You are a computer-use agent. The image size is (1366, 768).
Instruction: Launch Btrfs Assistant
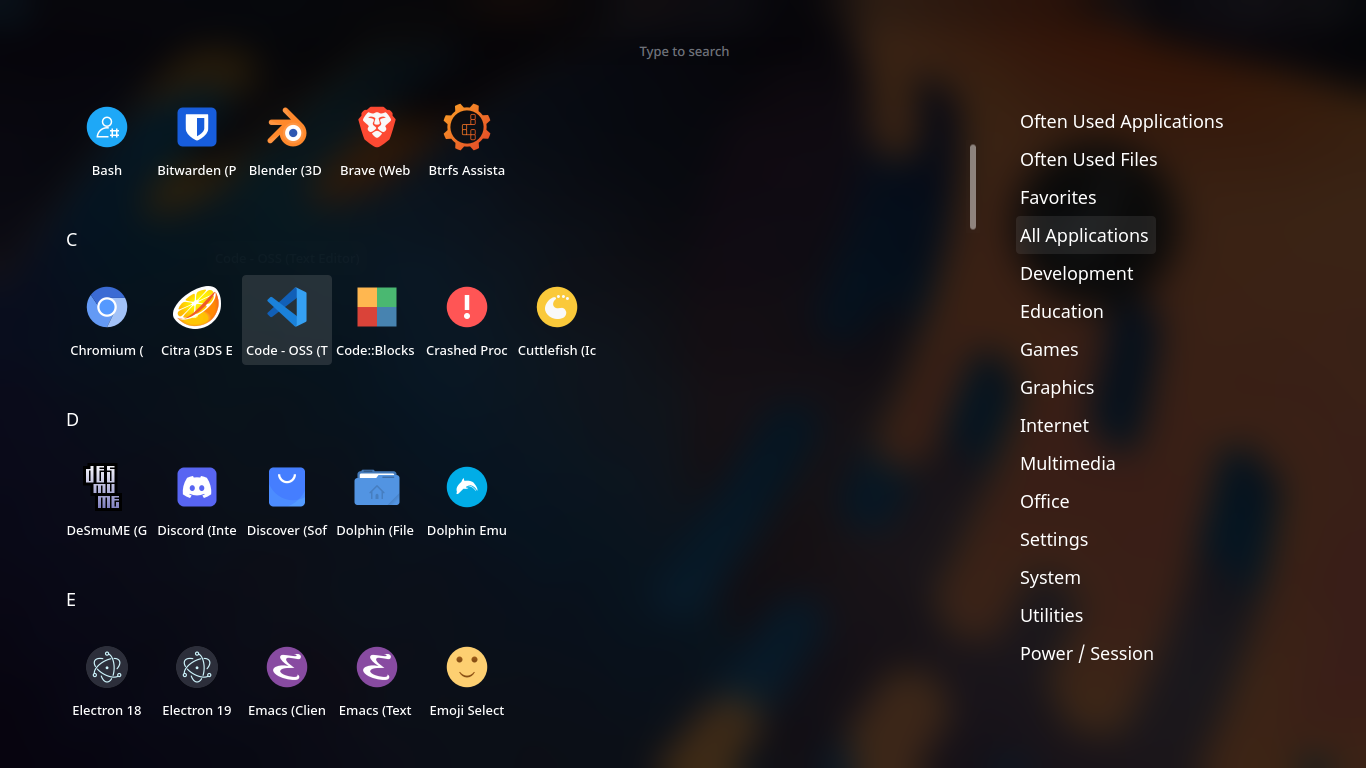point(467,140)
